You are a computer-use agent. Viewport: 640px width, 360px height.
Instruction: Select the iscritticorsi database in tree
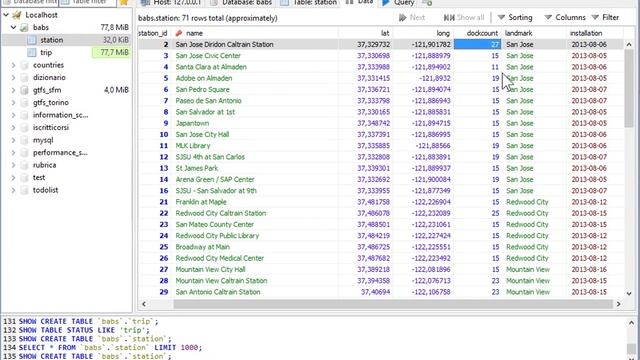51,127
